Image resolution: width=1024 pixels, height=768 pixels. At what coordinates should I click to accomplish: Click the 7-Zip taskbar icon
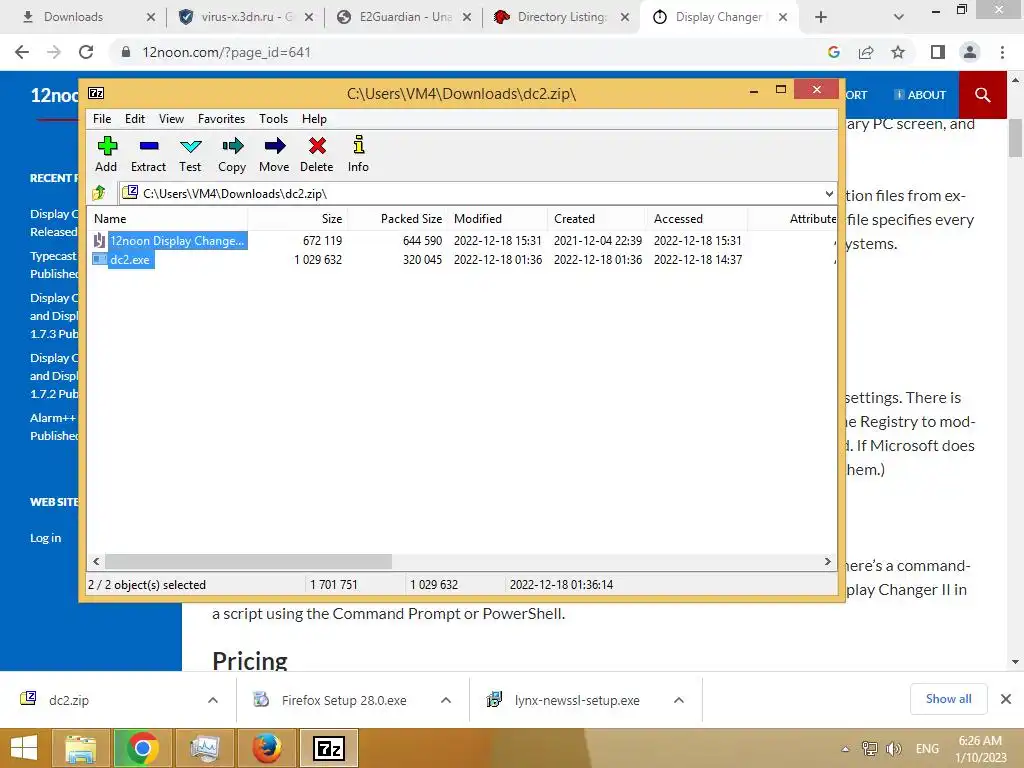tap(328, 748)
